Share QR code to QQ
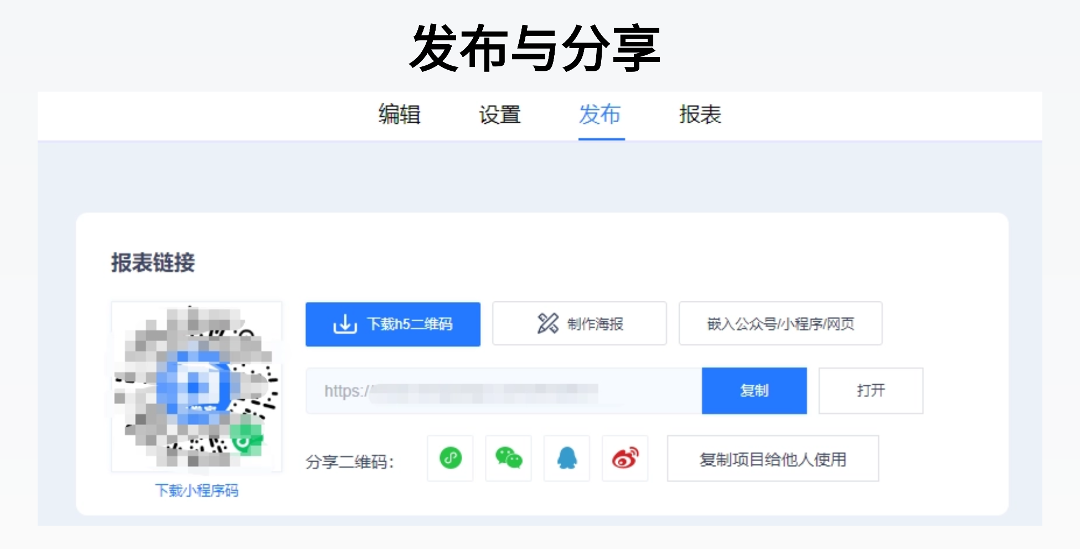The image size is (1080, 549). [x=567, y=458]
